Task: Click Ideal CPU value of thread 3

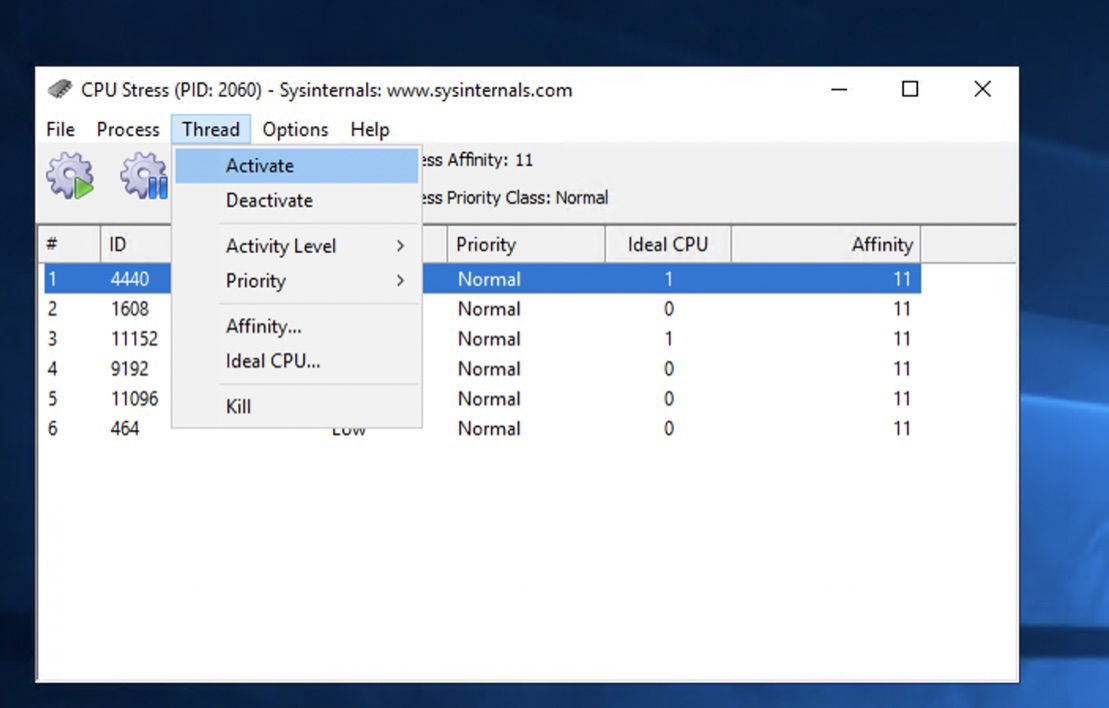Action: pos(668,339)
